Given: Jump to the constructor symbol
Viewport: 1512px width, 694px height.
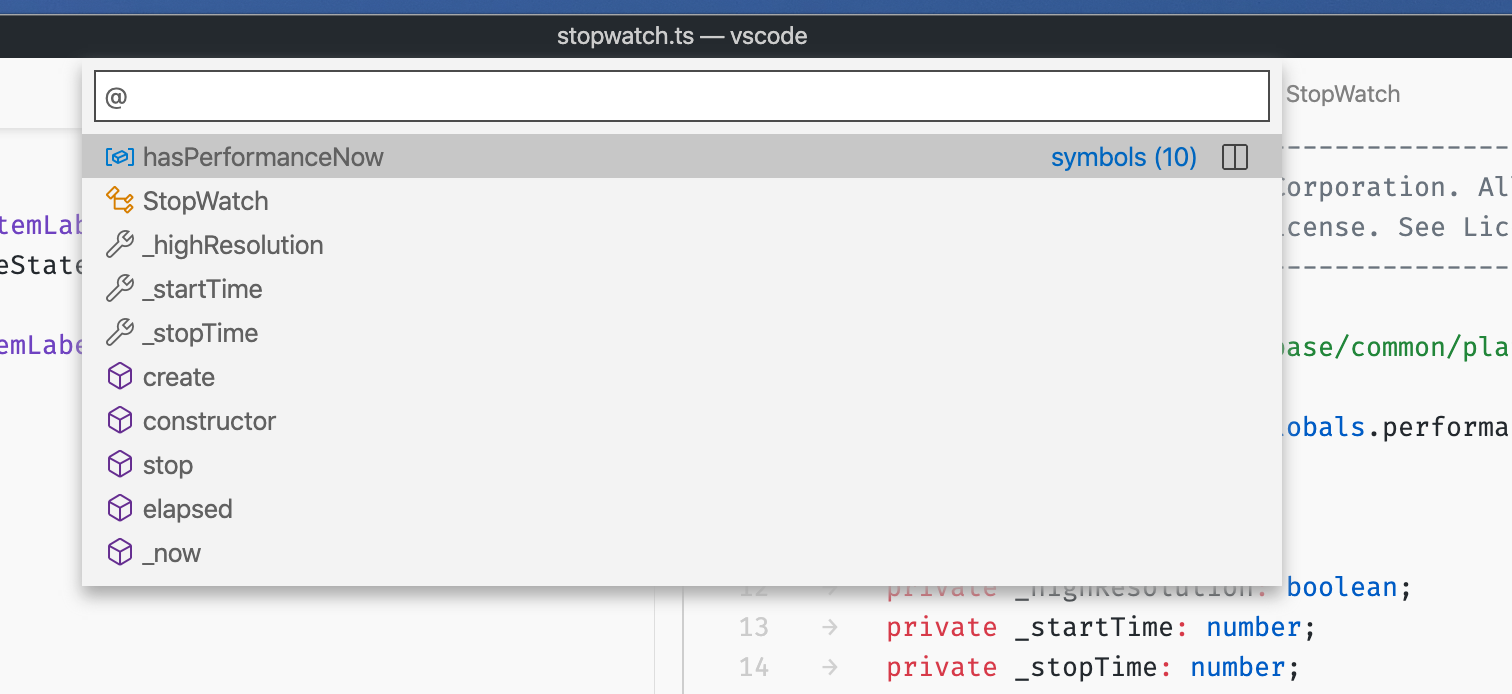Looking at the screenshot, I should pos(210,420).
